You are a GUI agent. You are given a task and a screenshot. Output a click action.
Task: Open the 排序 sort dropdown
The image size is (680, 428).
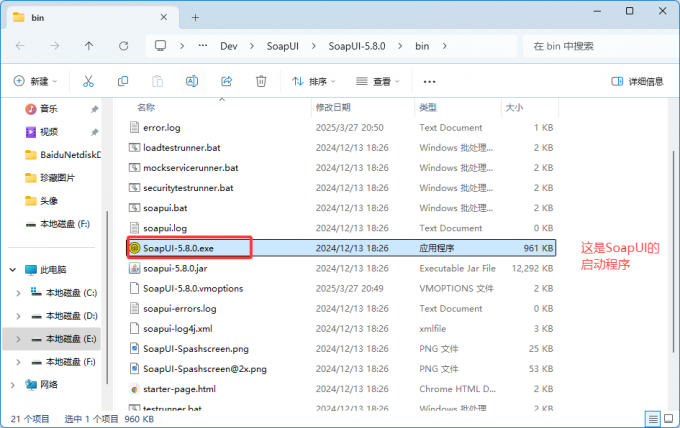click(314, 81)
